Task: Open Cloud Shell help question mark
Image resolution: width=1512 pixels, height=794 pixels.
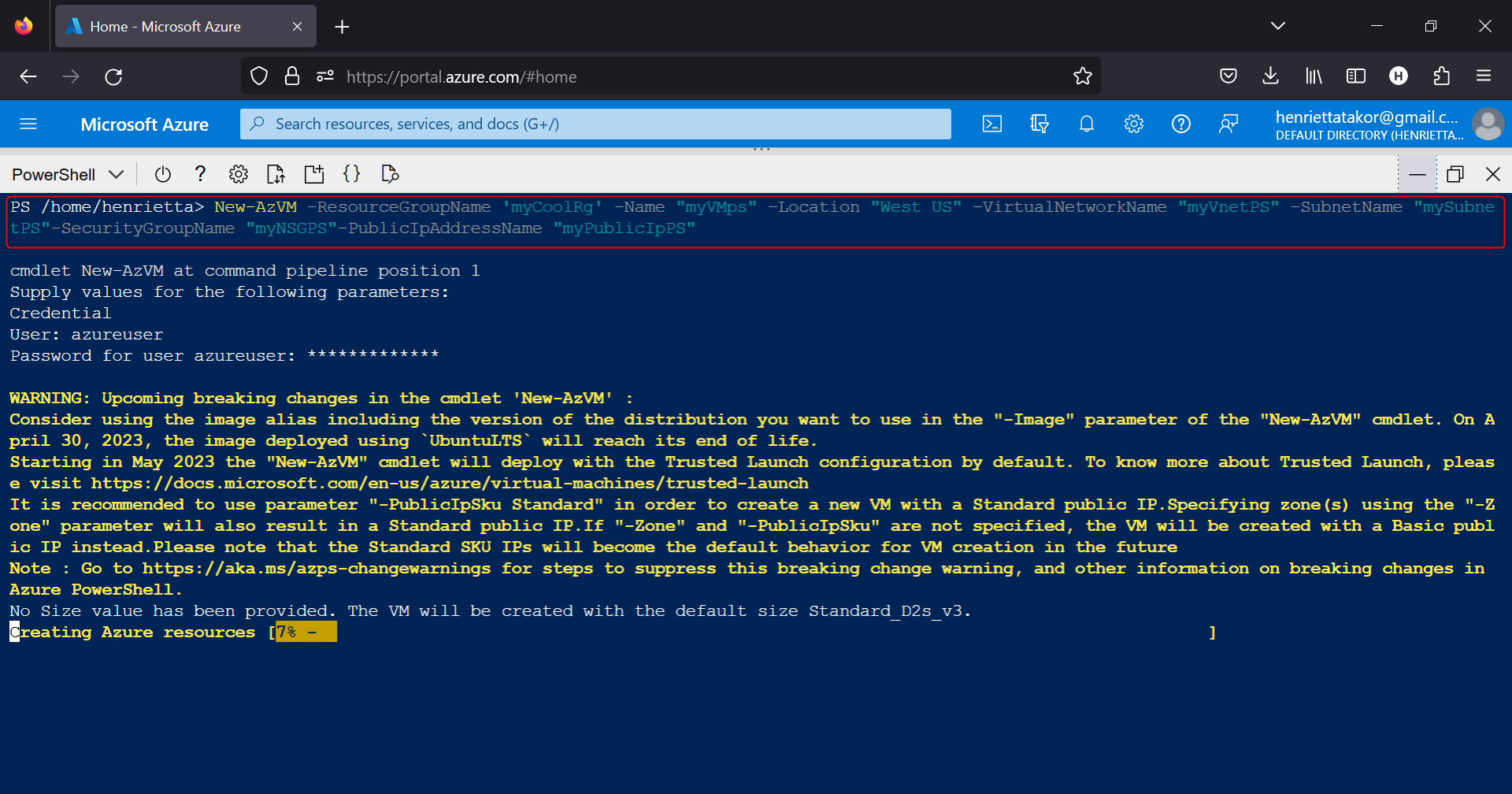Action: tap(201, 174)
